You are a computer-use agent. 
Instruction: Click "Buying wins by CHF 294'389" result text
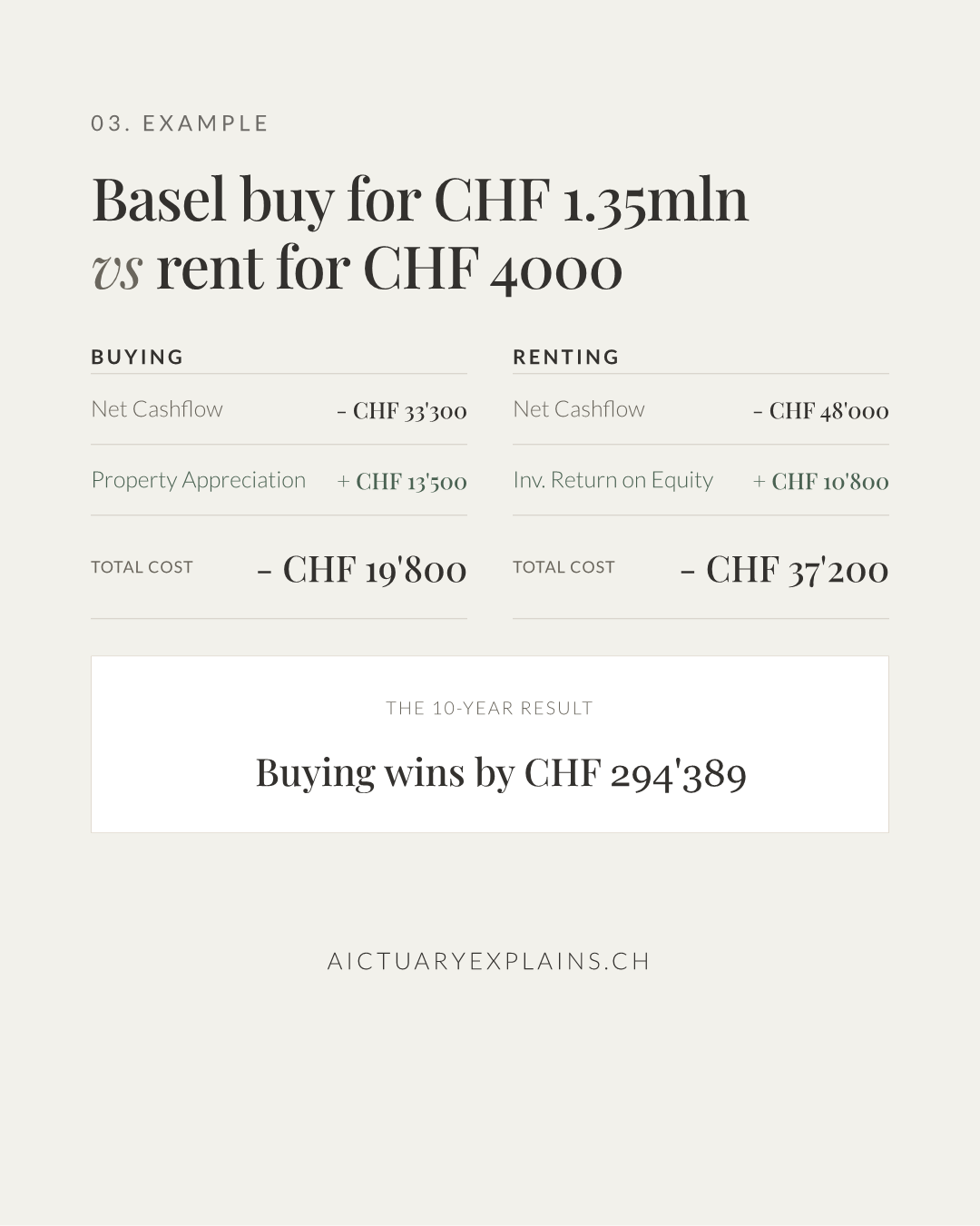pos(501,773)
